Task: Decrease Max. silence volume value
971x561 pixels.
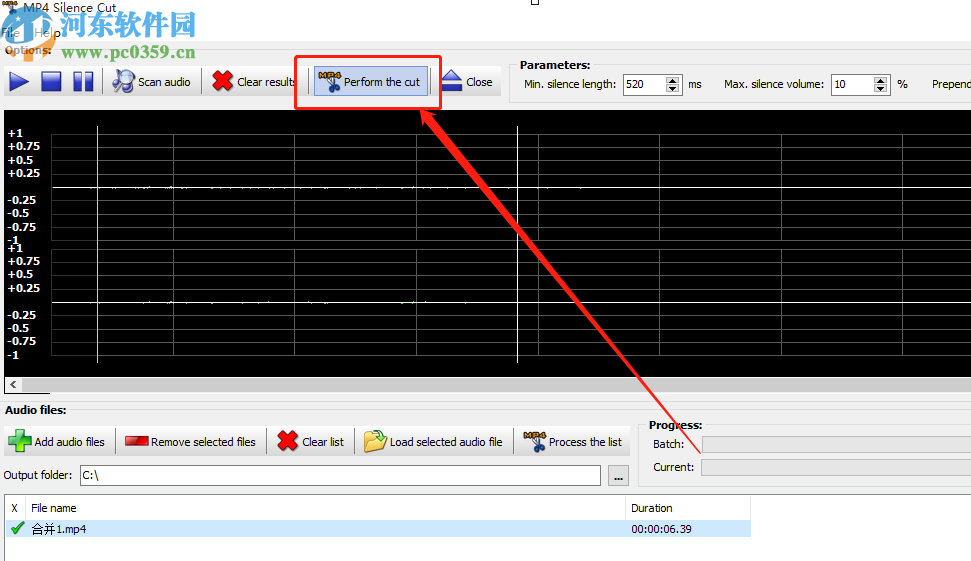Action: tap(881, 89)
